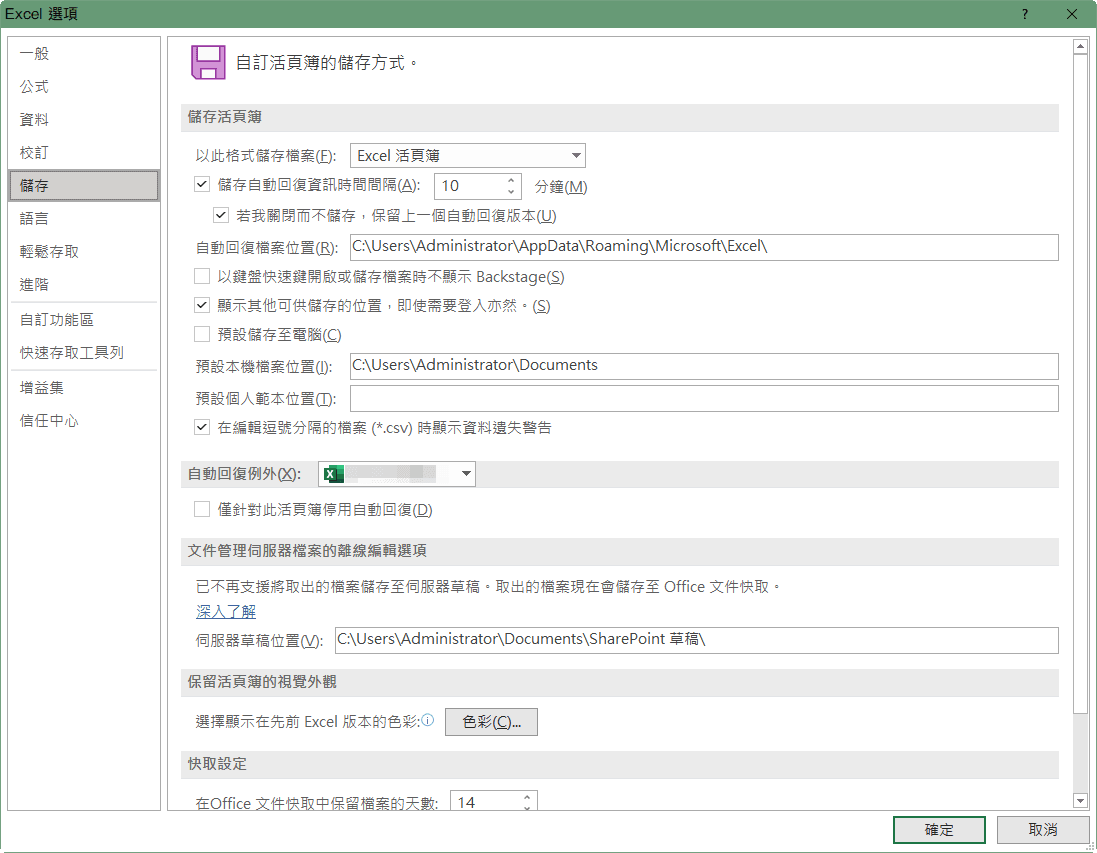Toggle 若我關閉而不儲存 keep last version checkbox
The height and width of the screenshot is (853, 1097).
coord(221,215)
